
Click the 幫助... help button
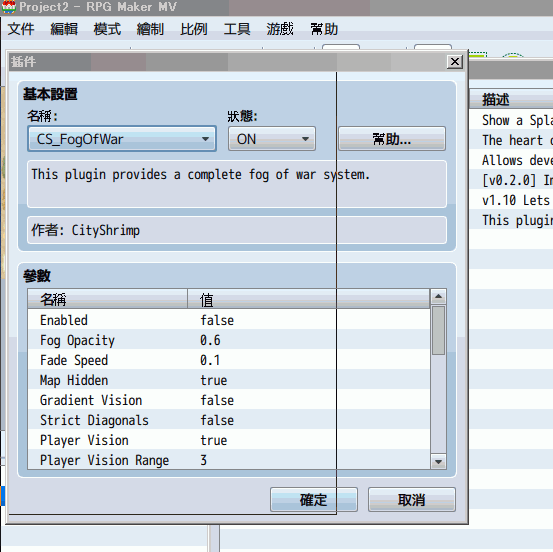click(x=392, y=139)
